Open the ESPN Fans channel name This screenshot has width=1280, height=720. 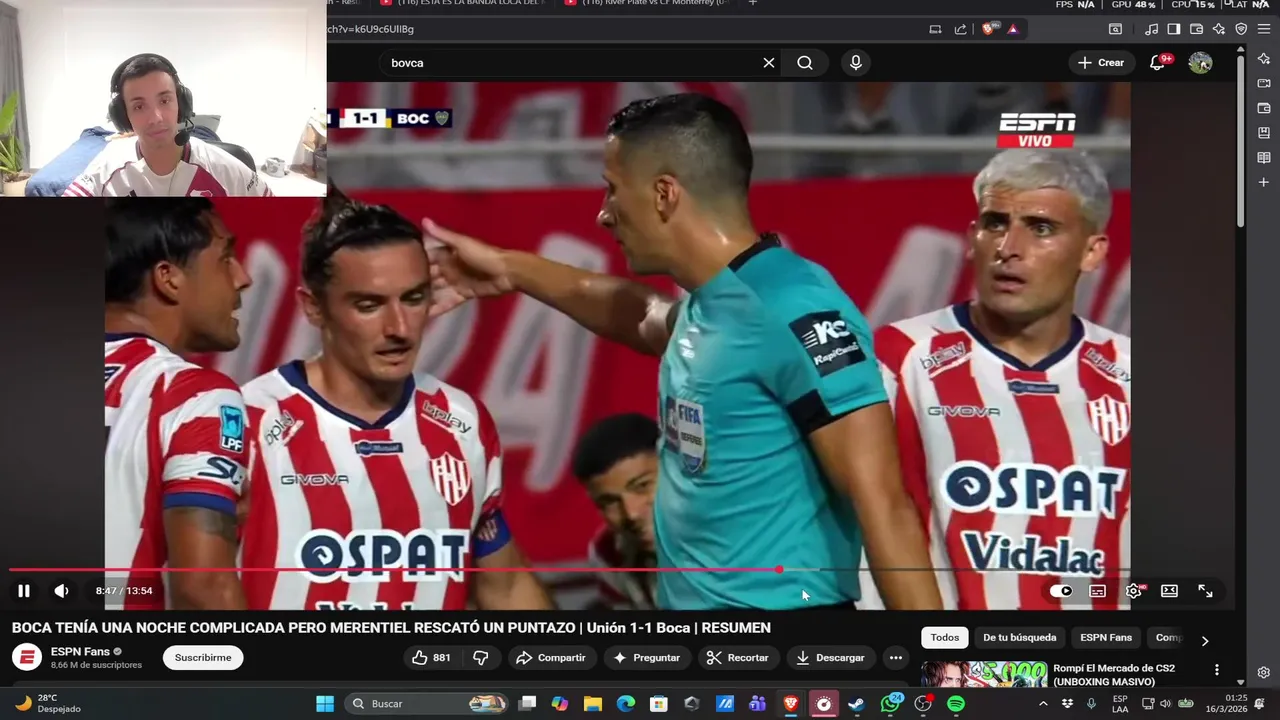80,652
